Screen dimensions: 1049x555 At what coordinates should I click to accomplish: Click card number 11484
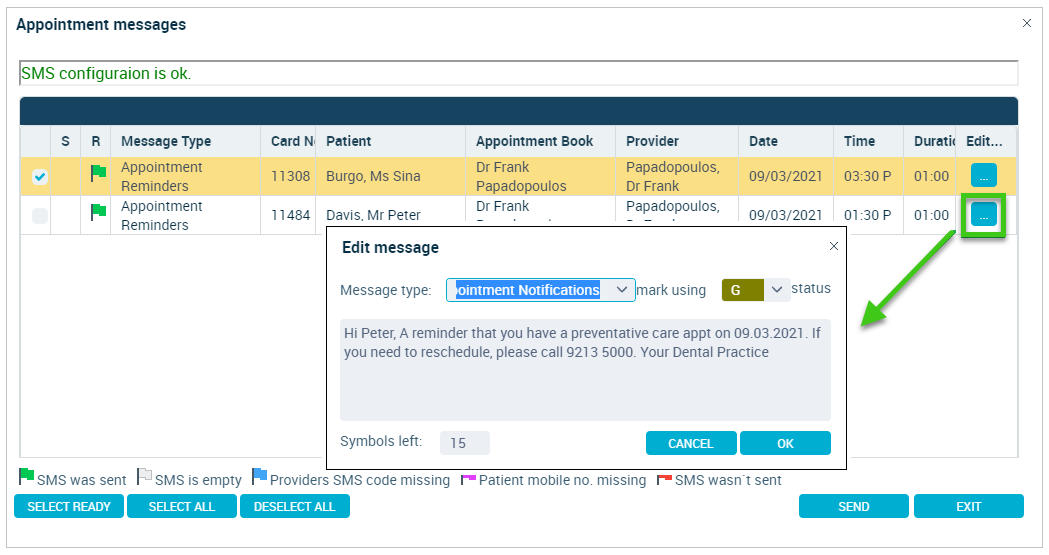pos(290,215)
